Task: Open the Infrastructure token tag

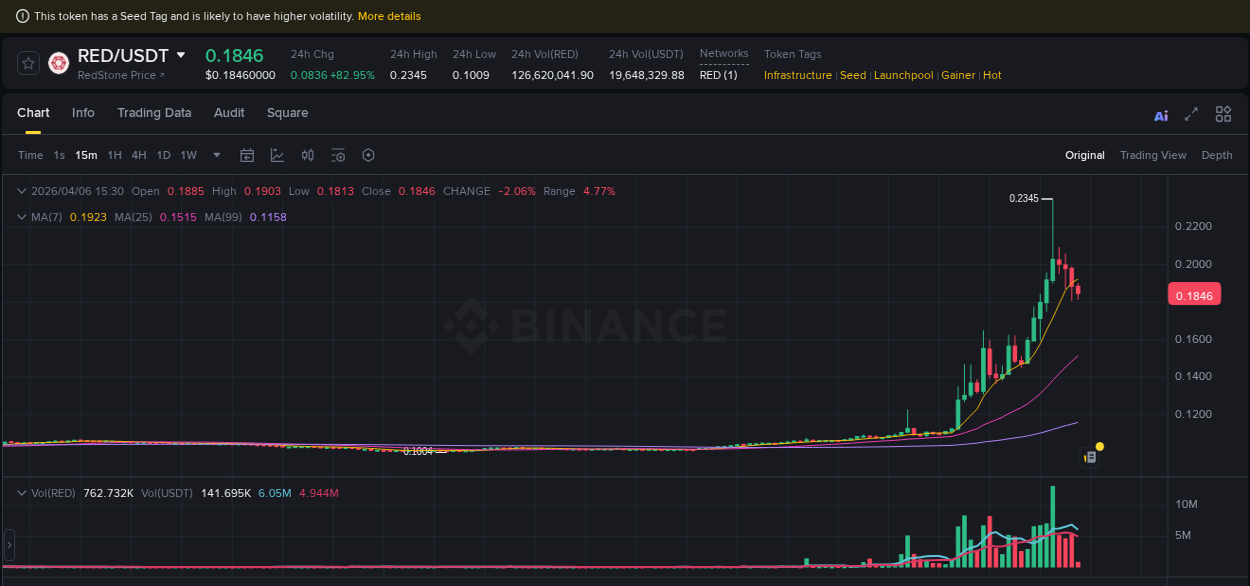Action: [x=798, y=75]
